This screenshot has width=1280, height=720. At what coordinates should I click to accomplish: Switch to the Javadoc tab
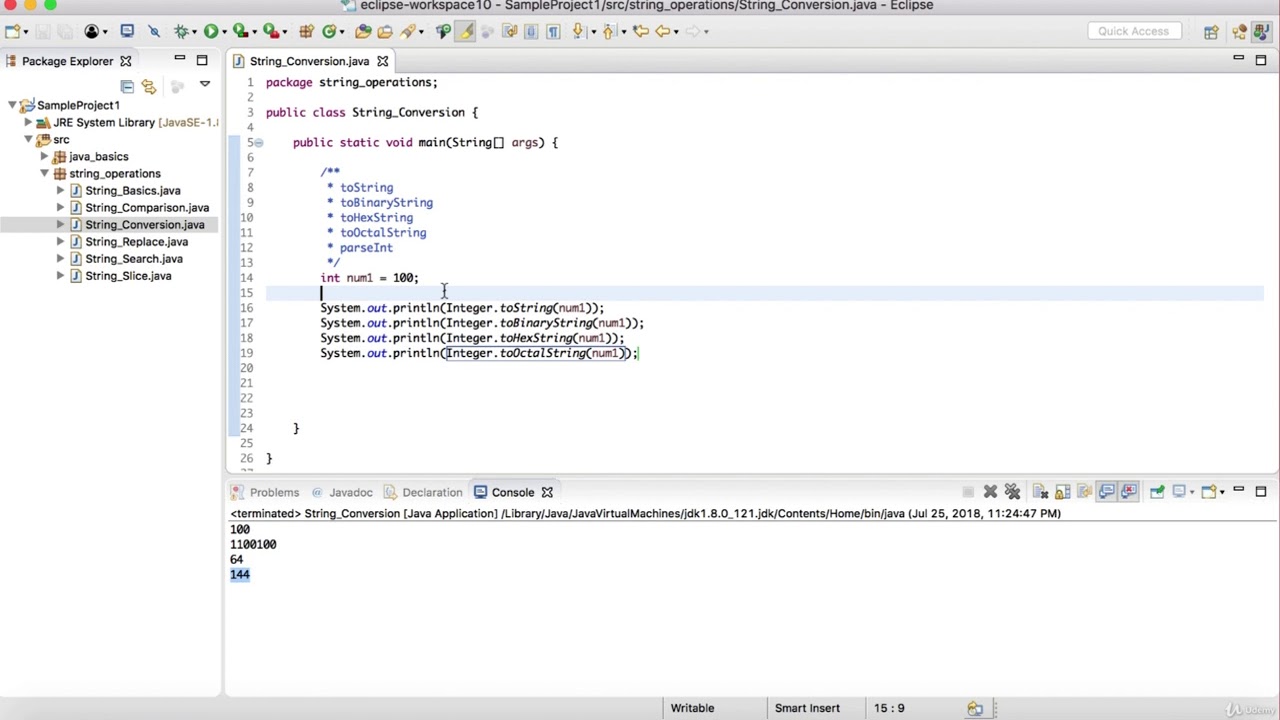[x=342, y=492]
